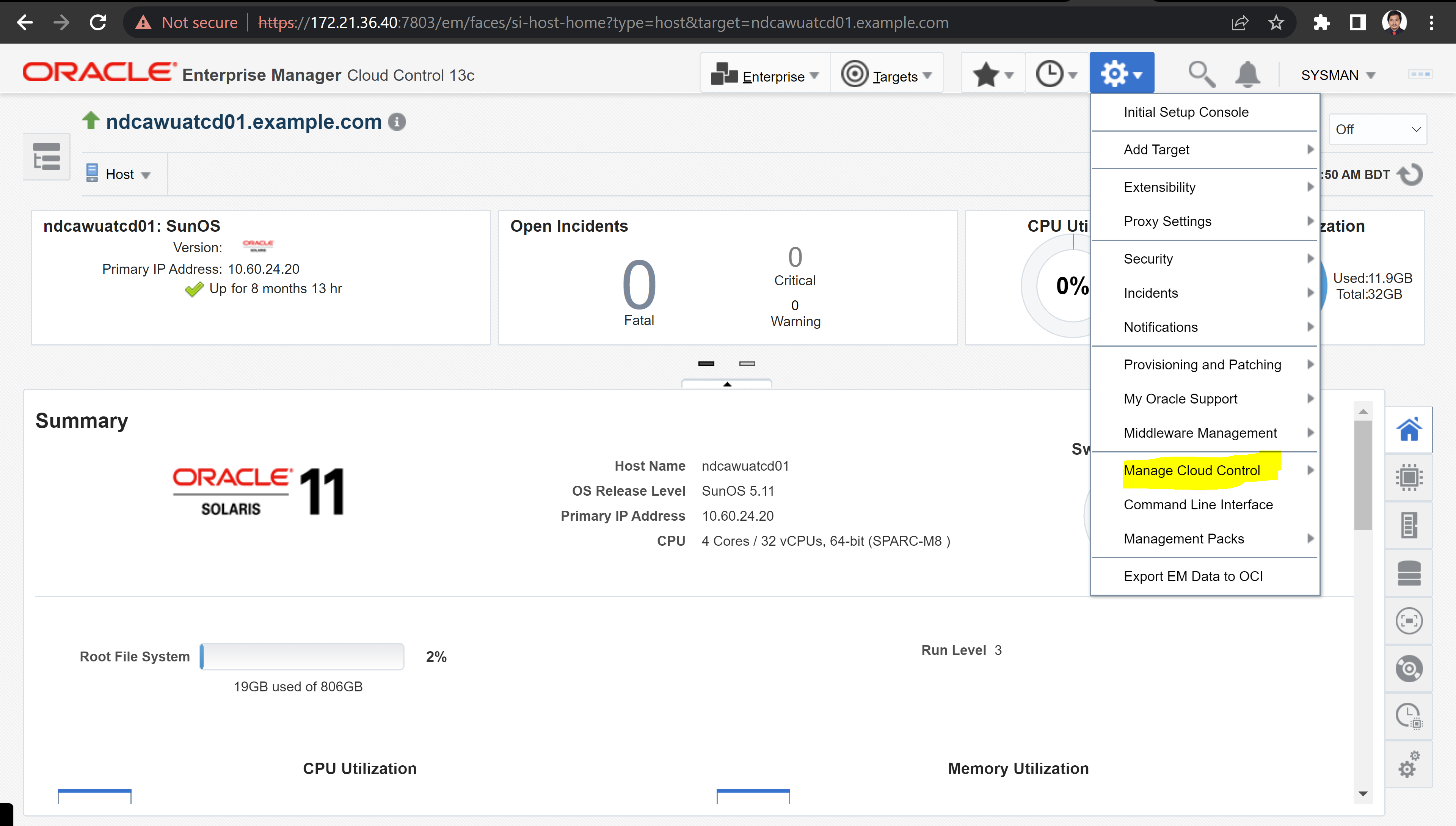Click the Summary panel scrollbar thumb
This screenshot has height=826, width=1456.
tap(1363, 474)
